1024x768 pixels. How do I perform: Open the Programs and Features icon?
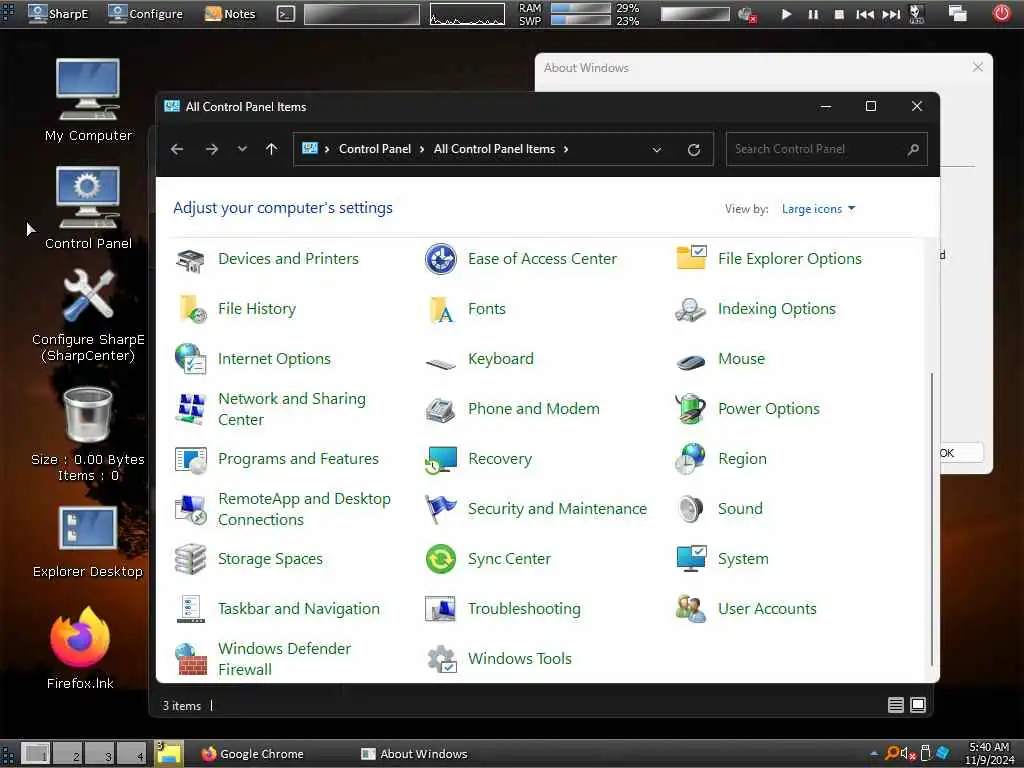[191, 459]
